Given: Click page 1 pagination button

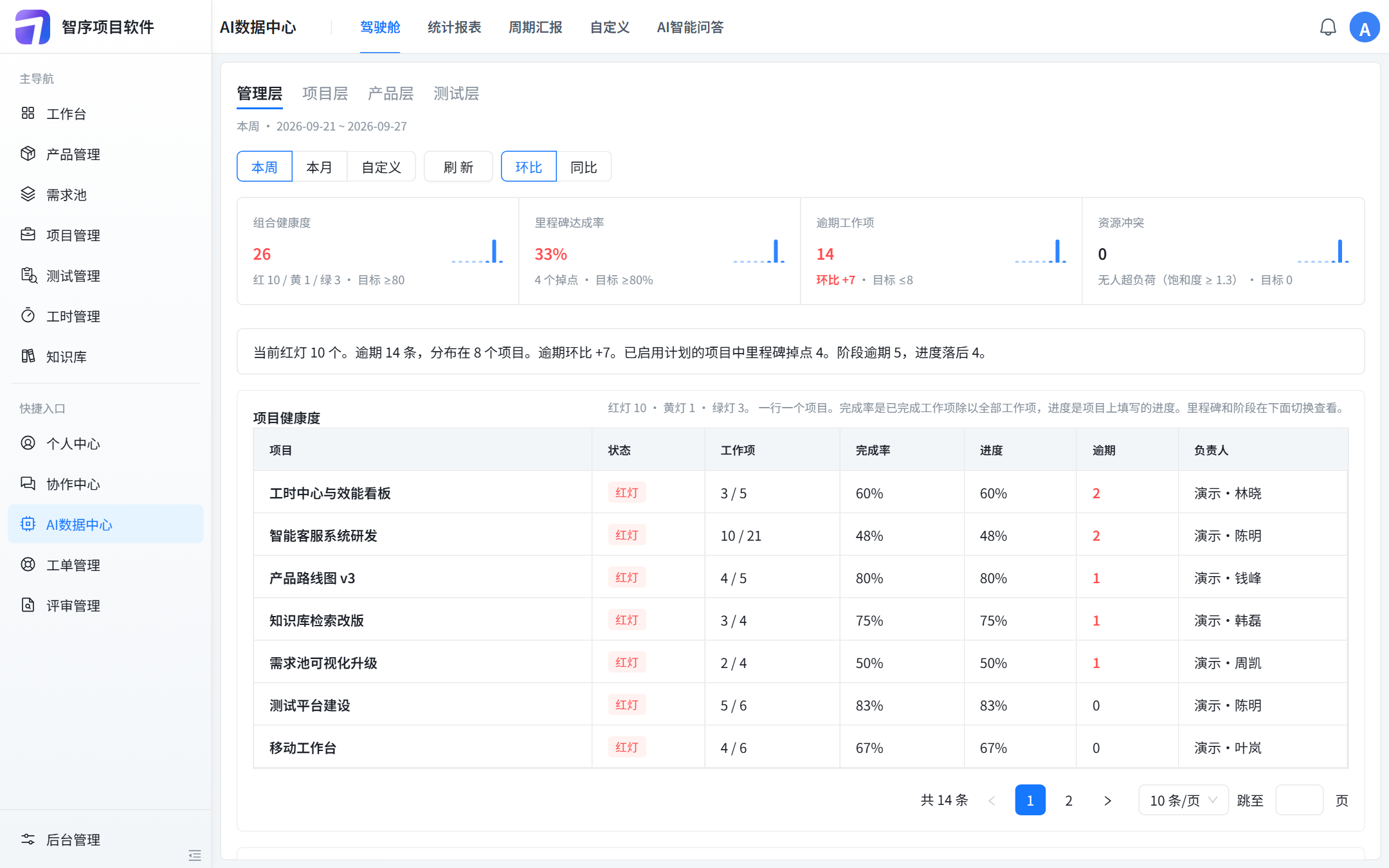Looking at the screenshot, I should click(1030, 800).
